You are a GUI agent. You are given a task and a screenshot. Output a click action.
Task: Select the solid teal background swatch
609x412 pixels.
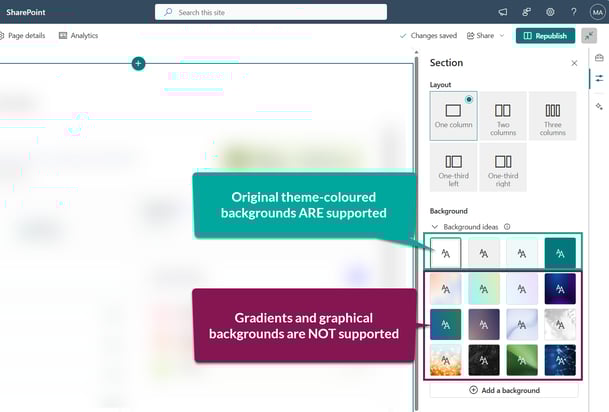(560, 254)
